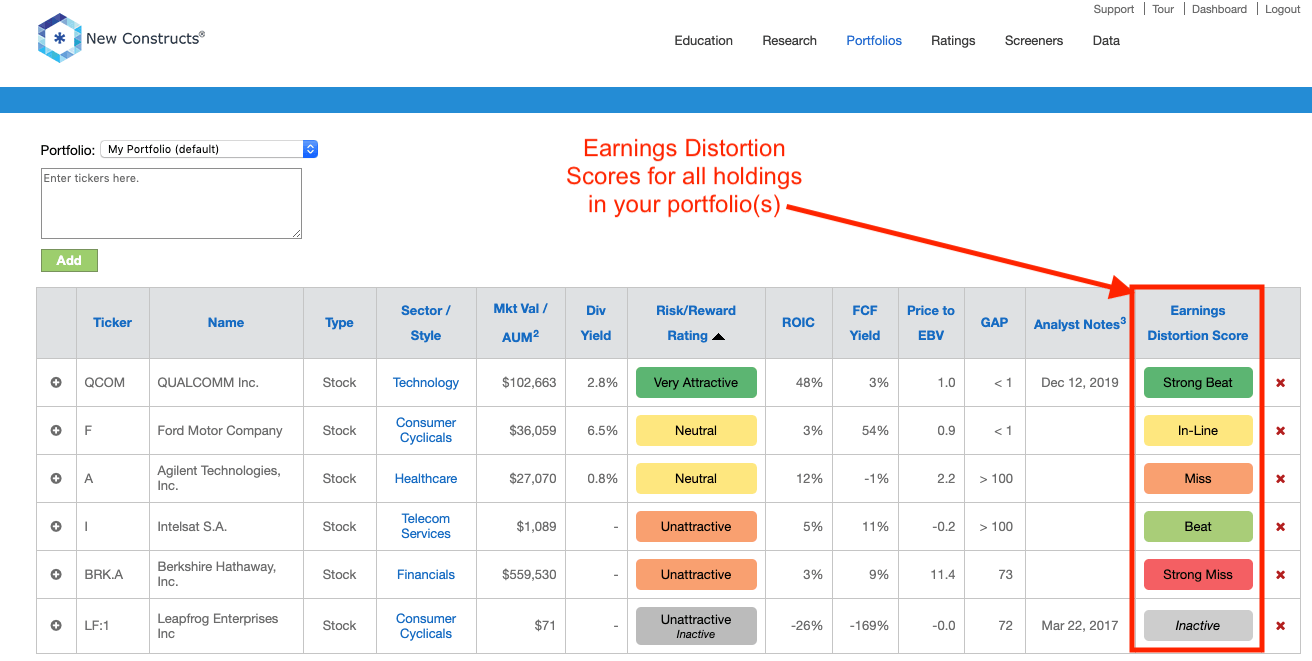Sort by the Type column
Image resolution: width=1312 pixels, height=661 pixels.
(339, 323)
